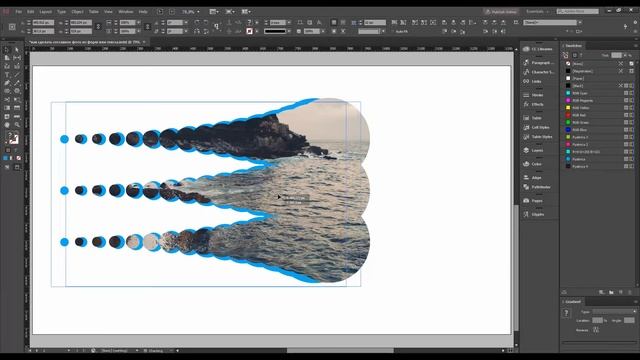
Task: Open the Object menu
Action: click(77, 12)
